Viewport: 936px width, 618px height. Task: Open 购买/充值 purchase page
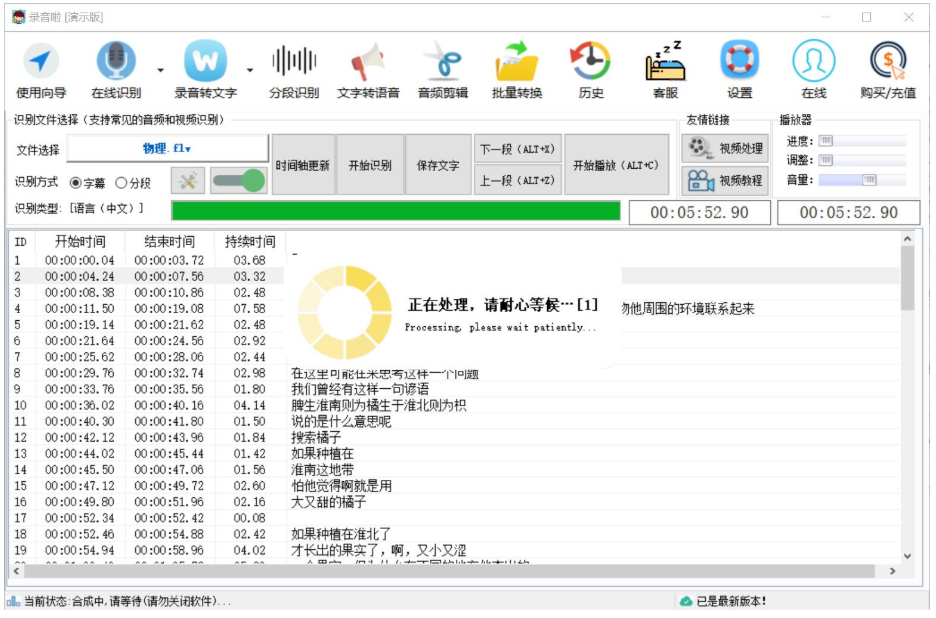[888, 70]
